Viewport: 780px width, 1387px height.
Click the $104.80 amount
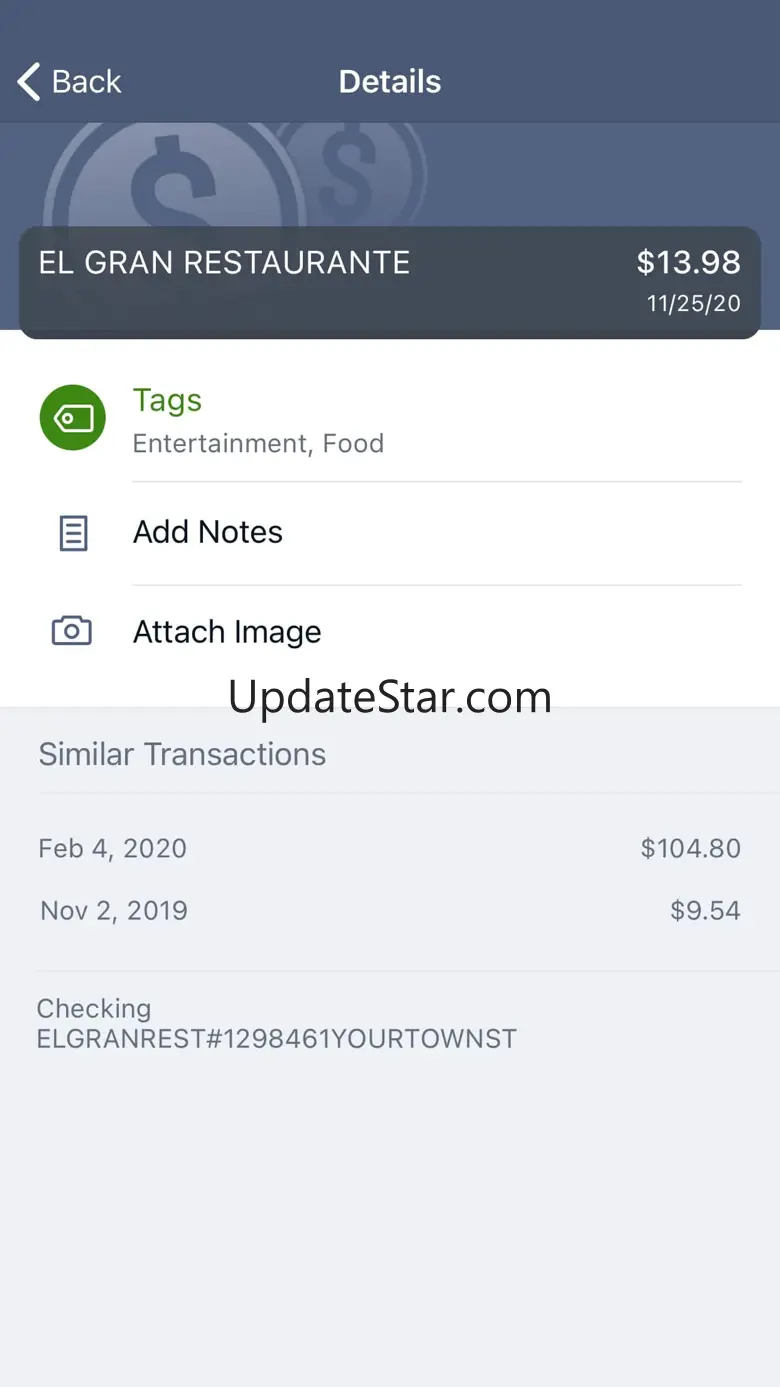[x=690, y=848]
